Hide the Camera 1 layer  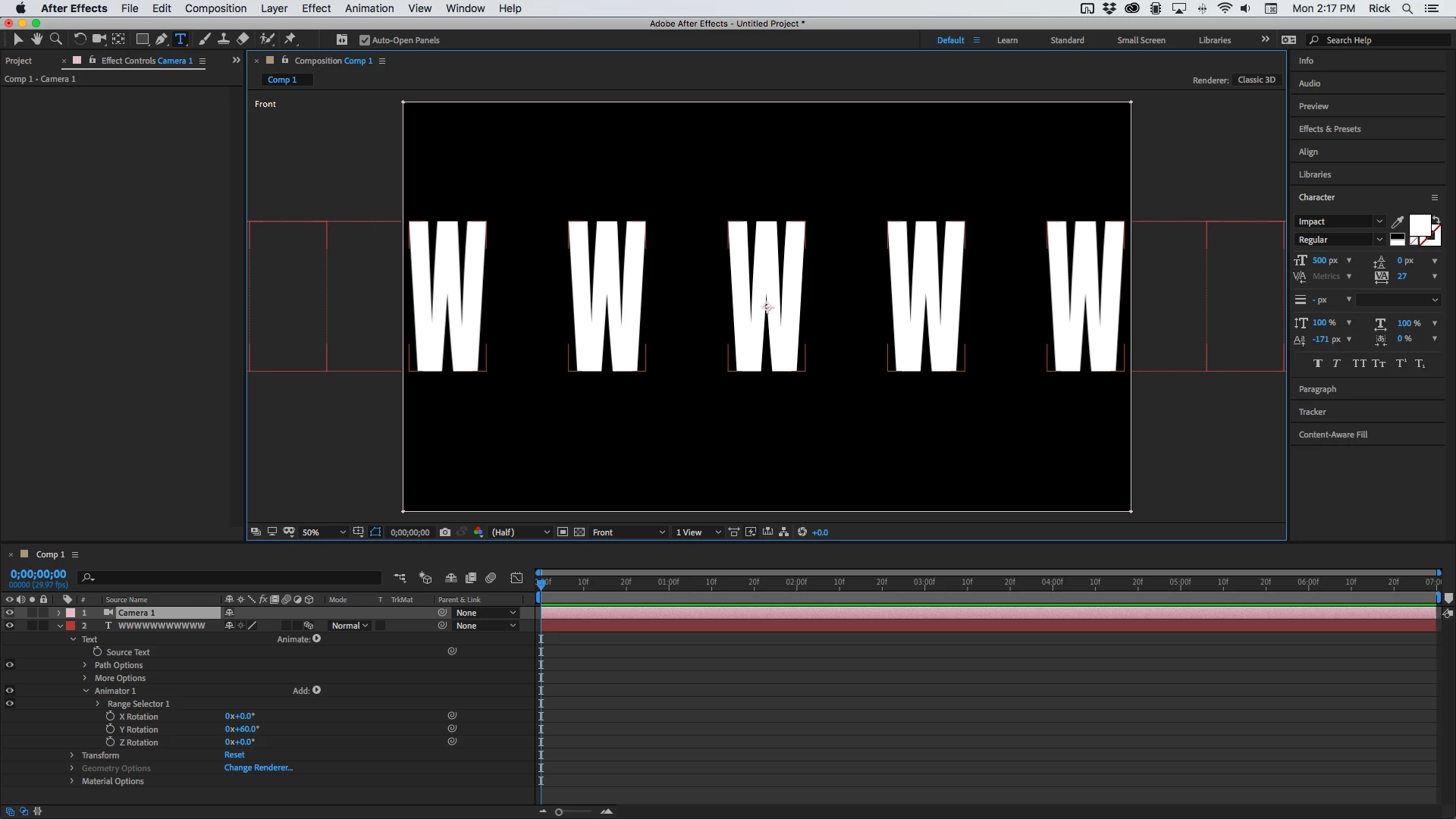tap(10, 613)
